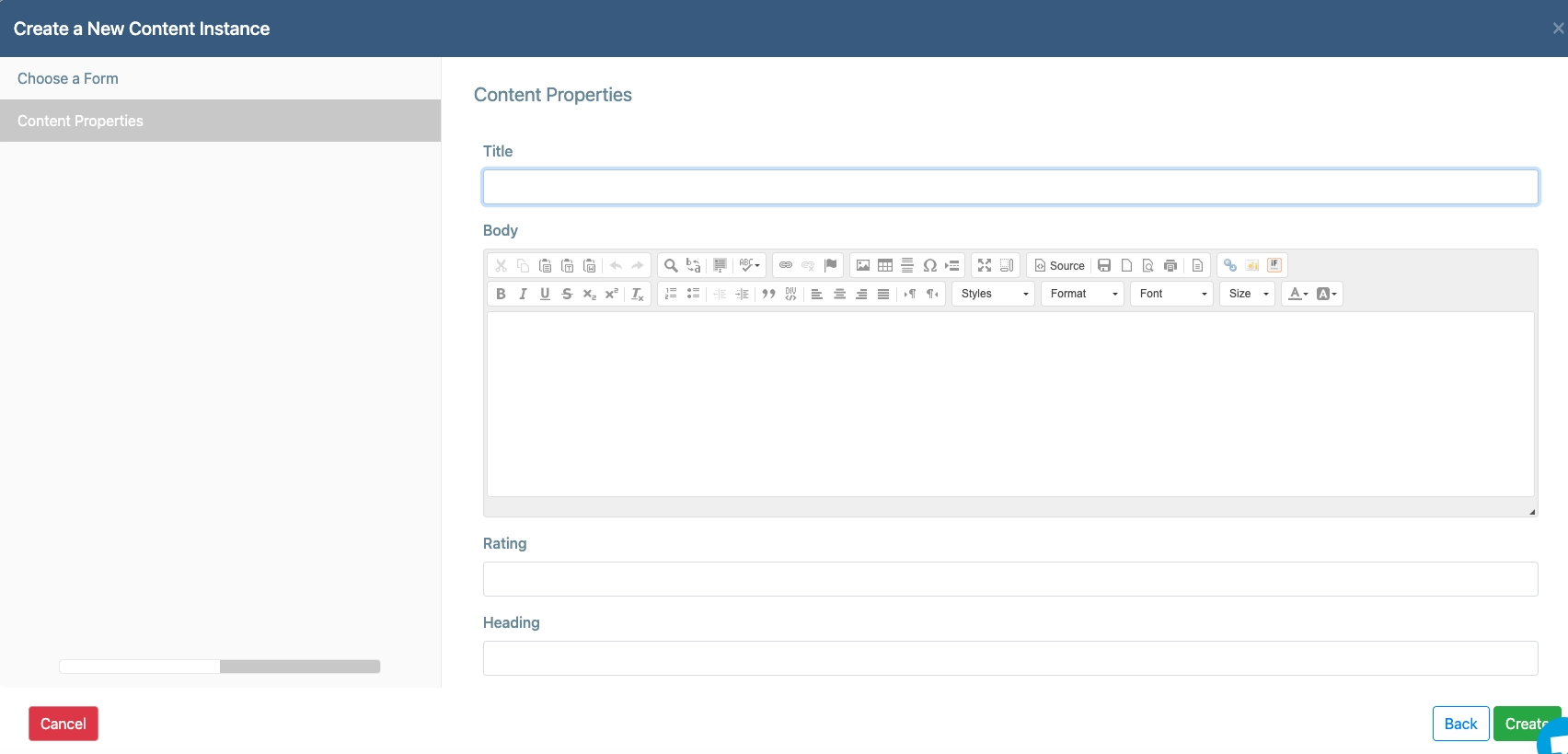The width and height of the screenshot is (1568, 754).
Task: Insert a table into the Body
Action: 885,265
